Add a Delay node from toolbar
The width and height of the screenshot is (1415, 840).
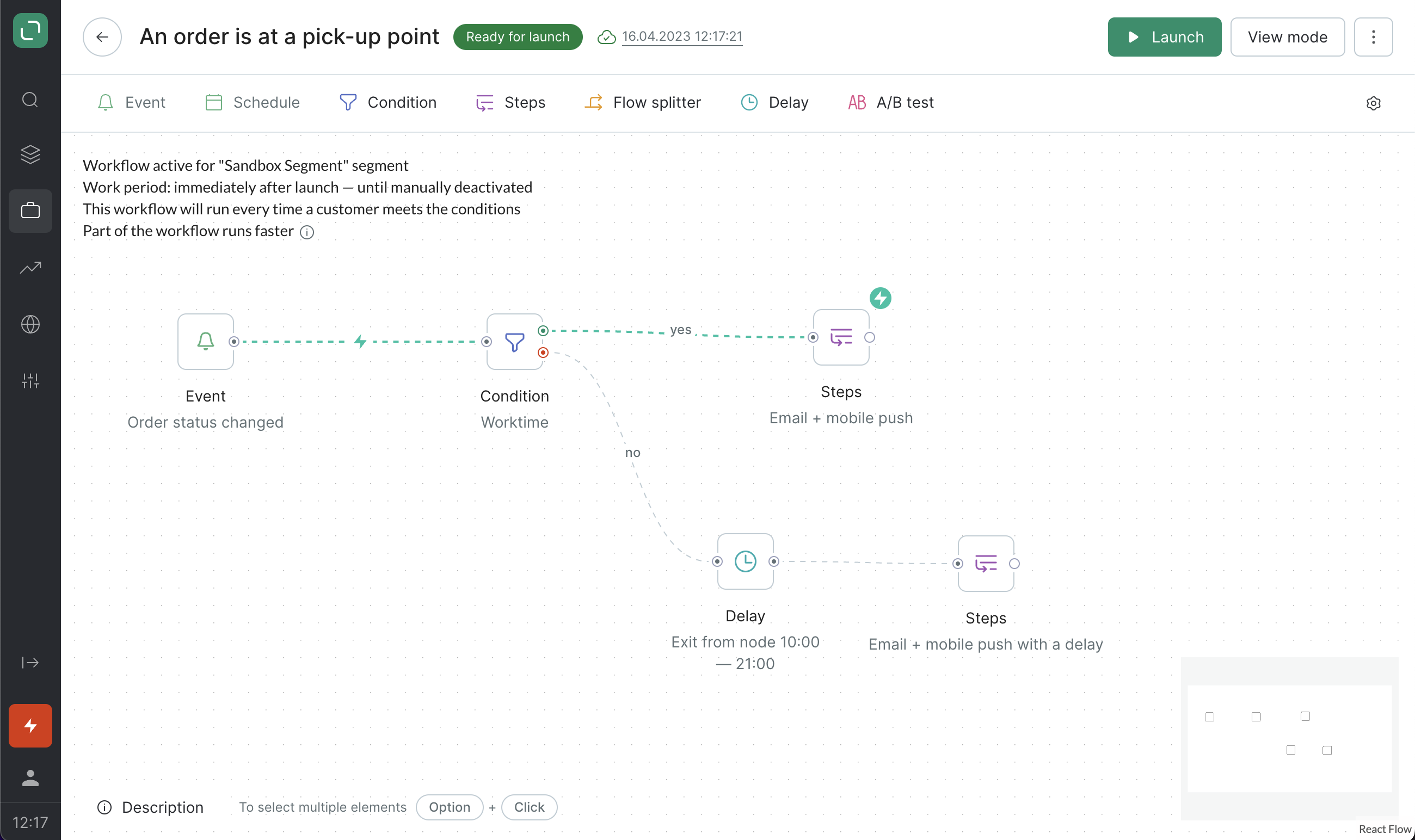(x=774, y=102)
